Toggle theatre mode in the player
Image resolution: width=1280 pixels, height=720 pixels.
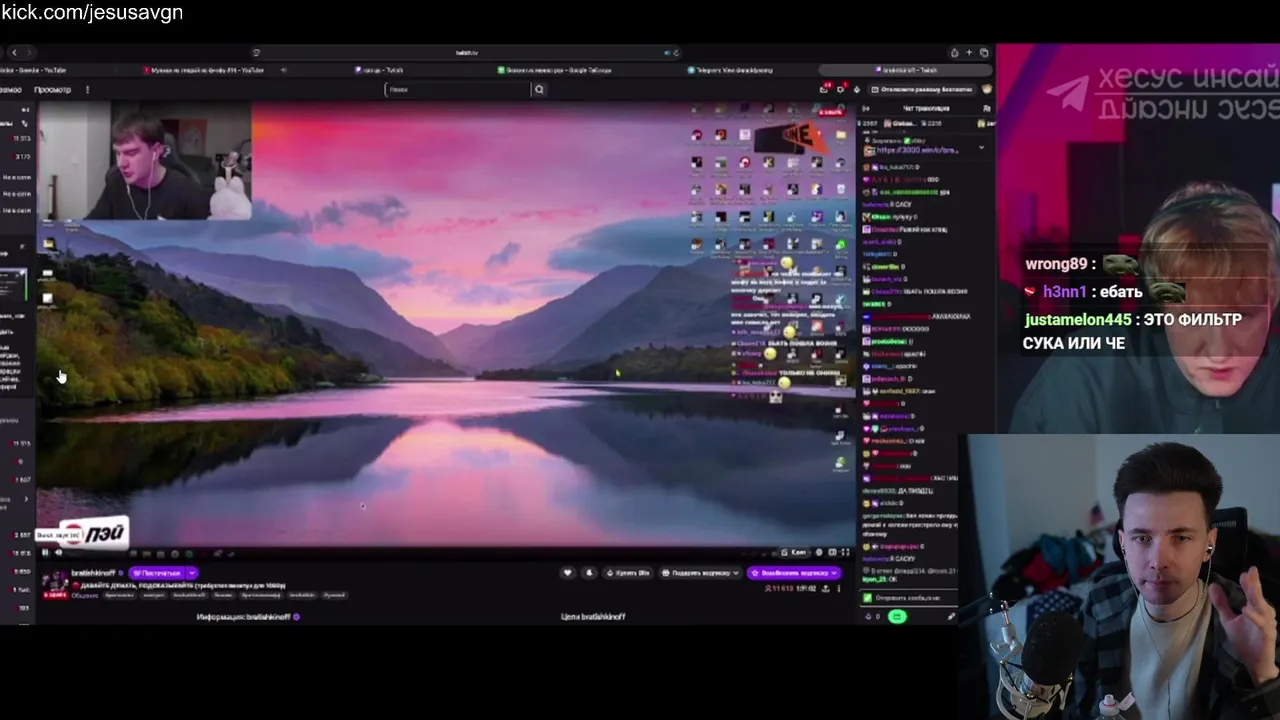(832, 552)
